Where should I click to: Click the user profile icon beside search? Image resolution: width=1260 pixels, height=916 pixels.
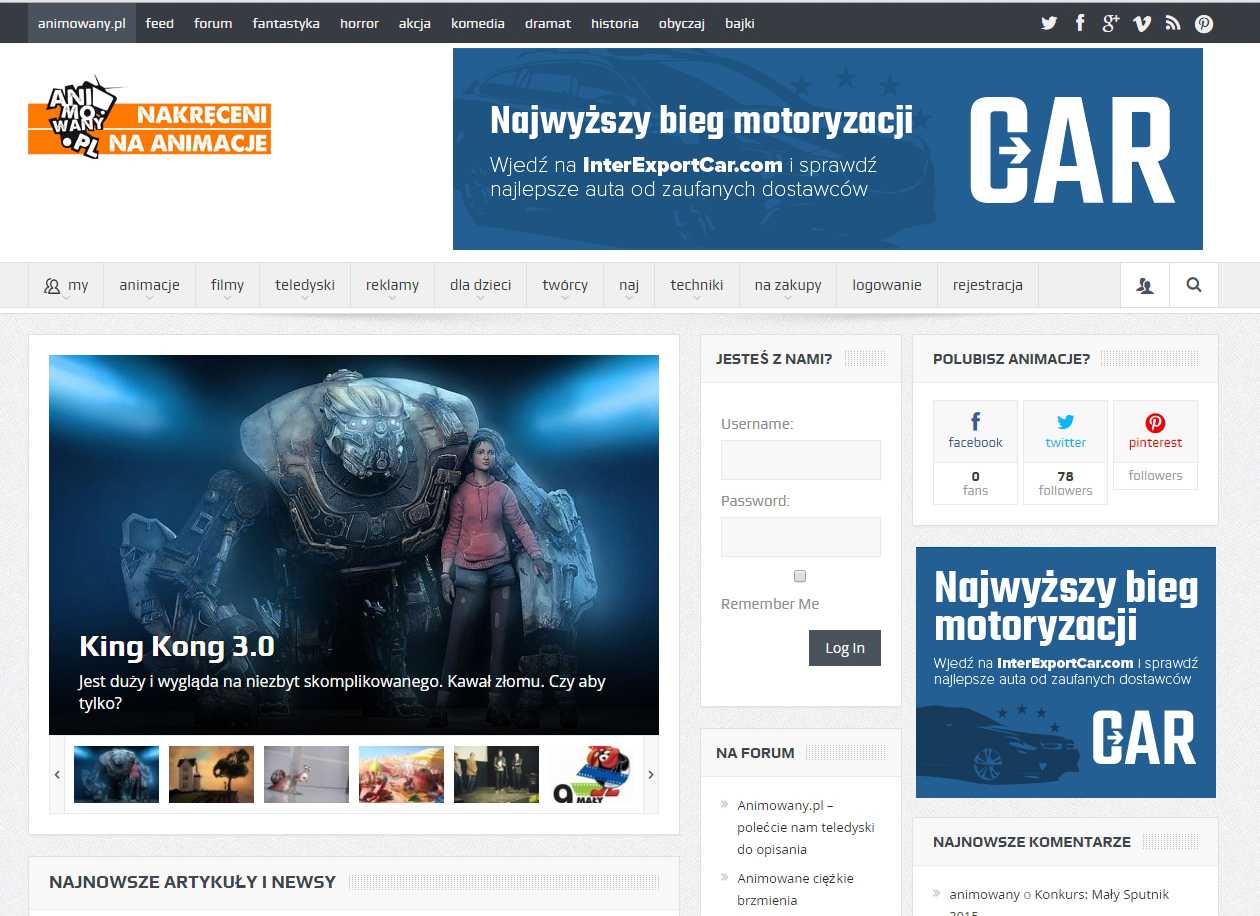coord(1145,285)
